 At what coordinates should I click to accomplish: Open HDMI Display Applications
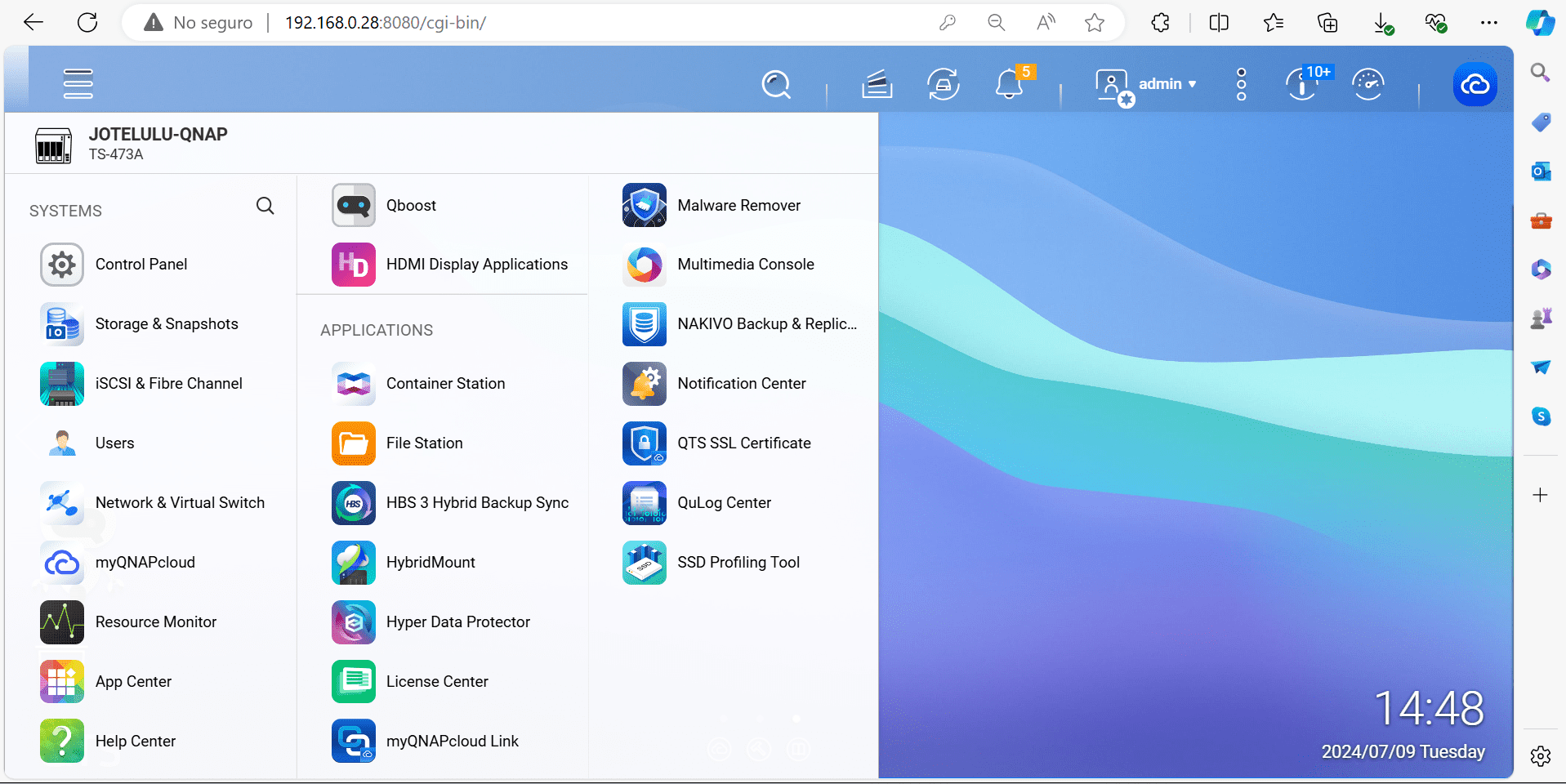[451, 265]
